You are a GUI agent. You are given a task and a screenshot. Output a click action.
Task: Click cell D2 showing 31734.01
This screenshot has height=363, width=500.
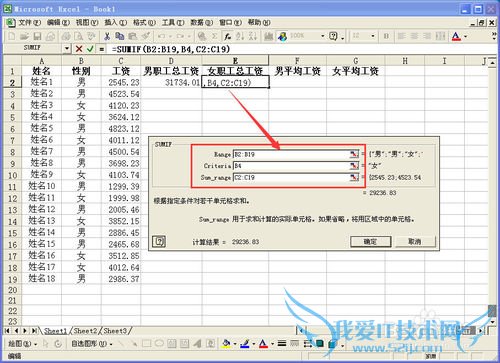pos(171,82)
